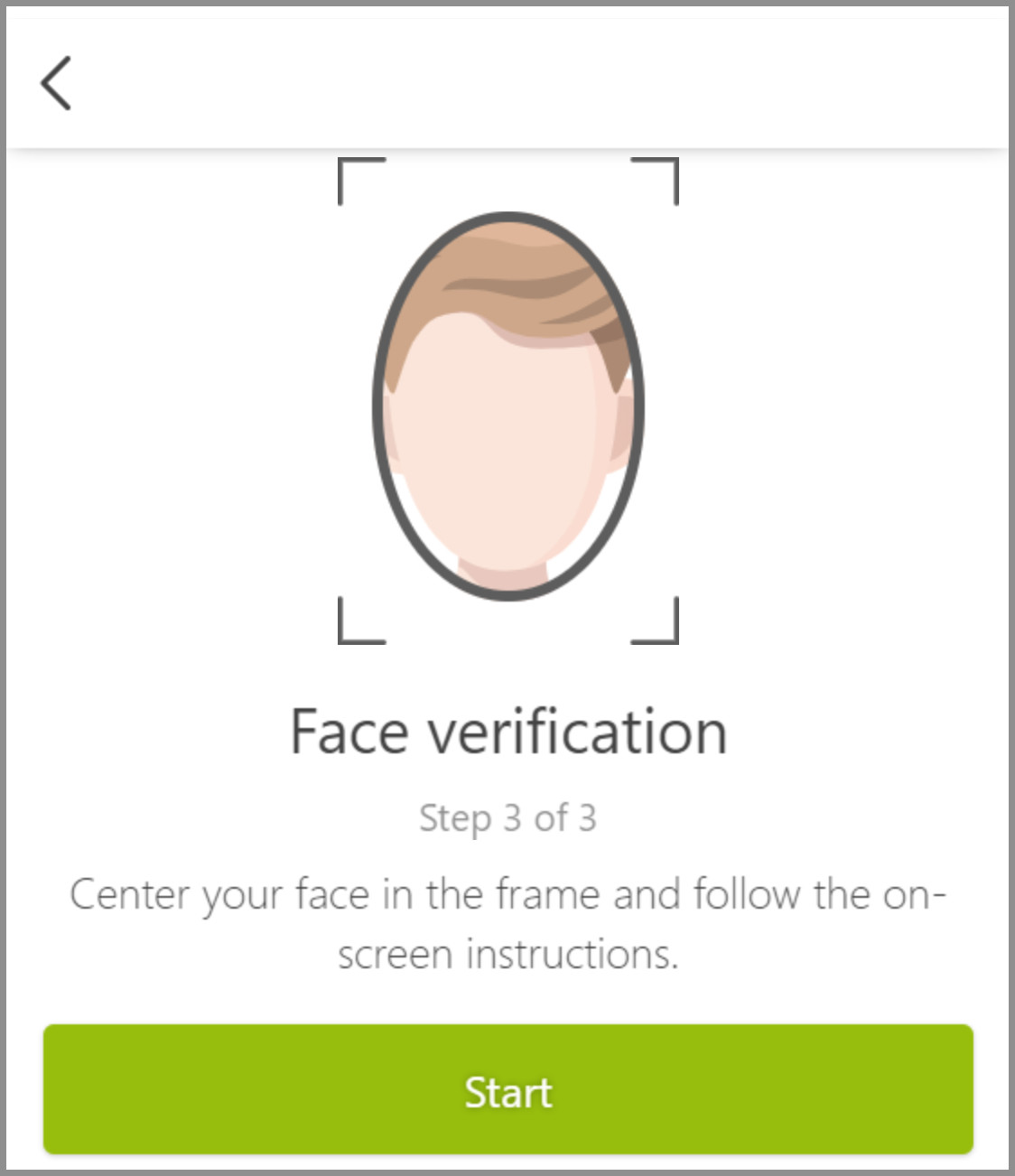Click the "Step 3 of 3" progress text
1015x1176 pixels.
[507, 818]
